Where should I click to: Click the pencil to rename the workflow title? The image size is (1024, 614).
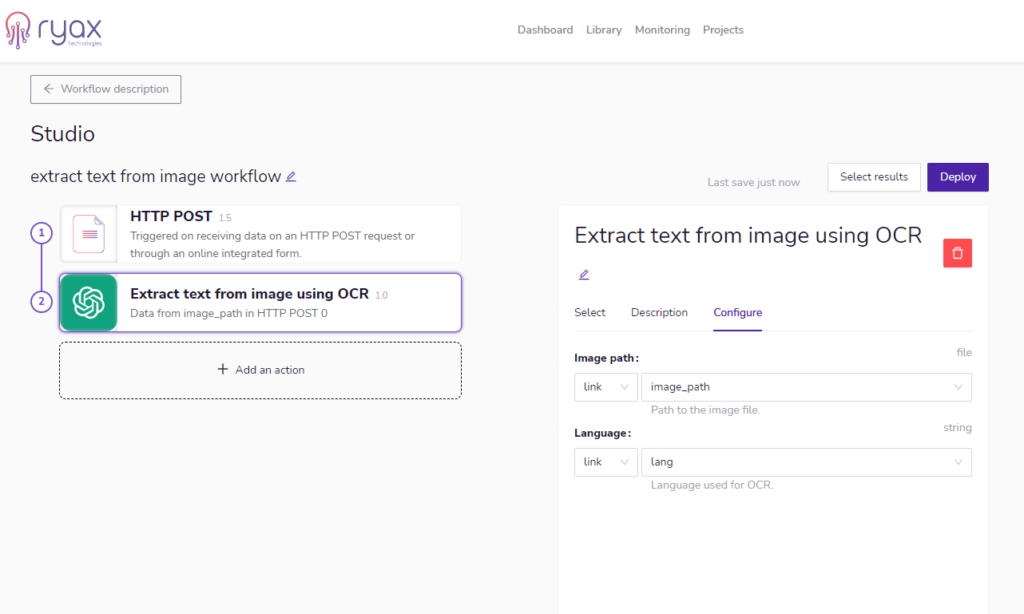[x=290, y=176]
